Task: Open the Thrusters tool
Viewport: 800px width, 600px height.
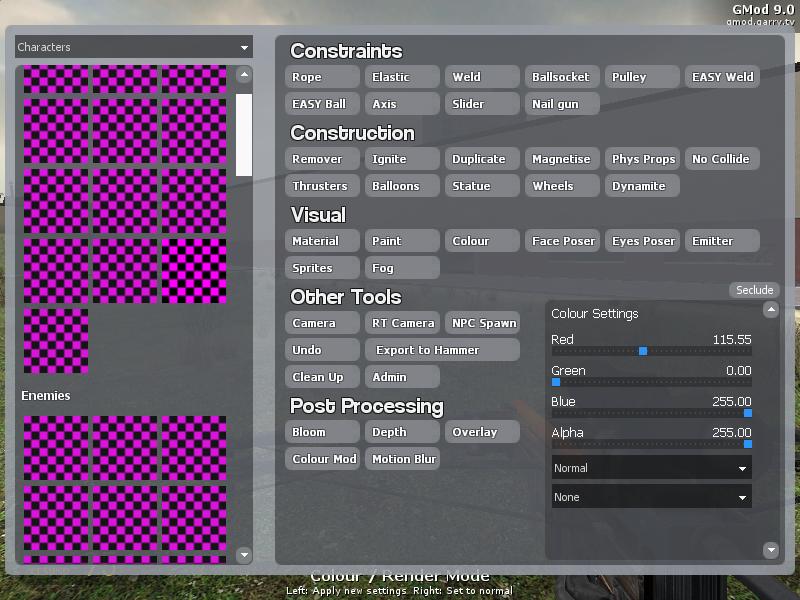Action: [x=321, y=186]
